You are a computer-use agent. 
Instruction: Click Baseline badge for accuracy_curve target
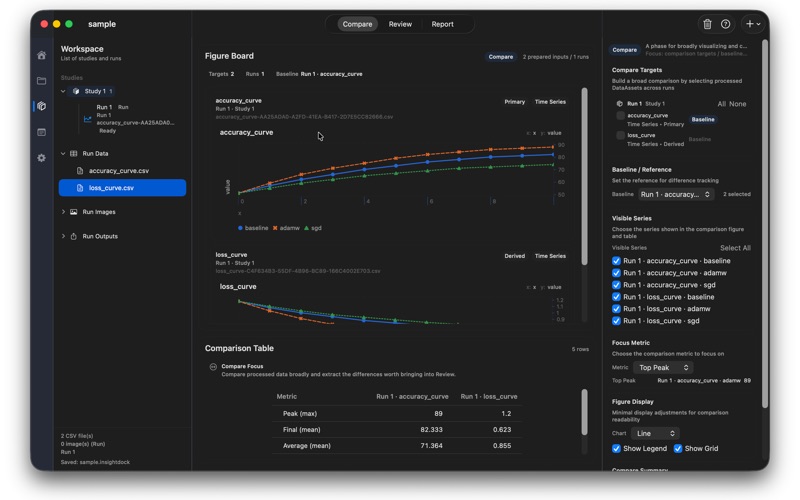[x=703, y=119]
